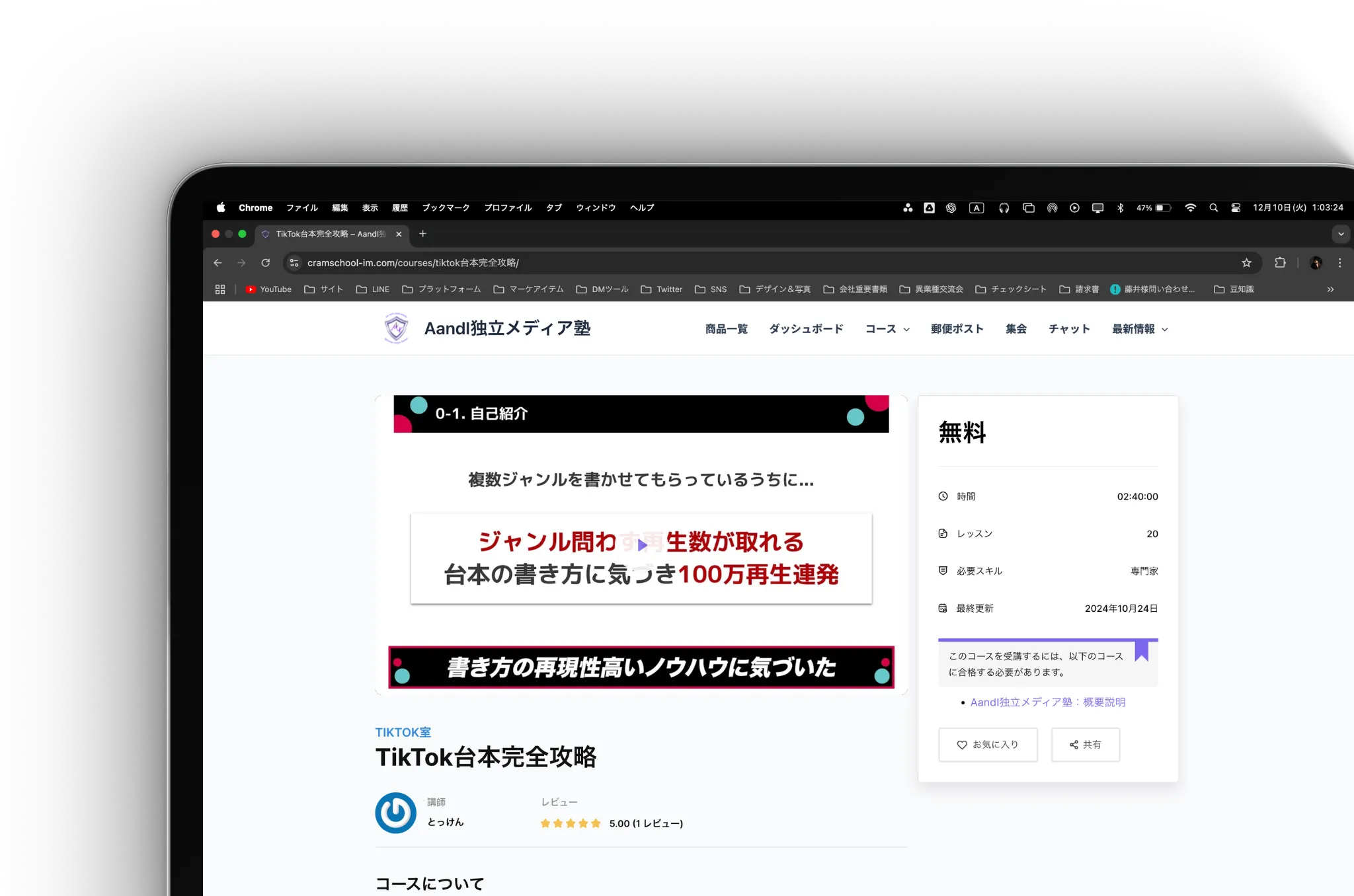Open the Chrome profile avatar
1354x896 pixels.
click(1316, 263)
